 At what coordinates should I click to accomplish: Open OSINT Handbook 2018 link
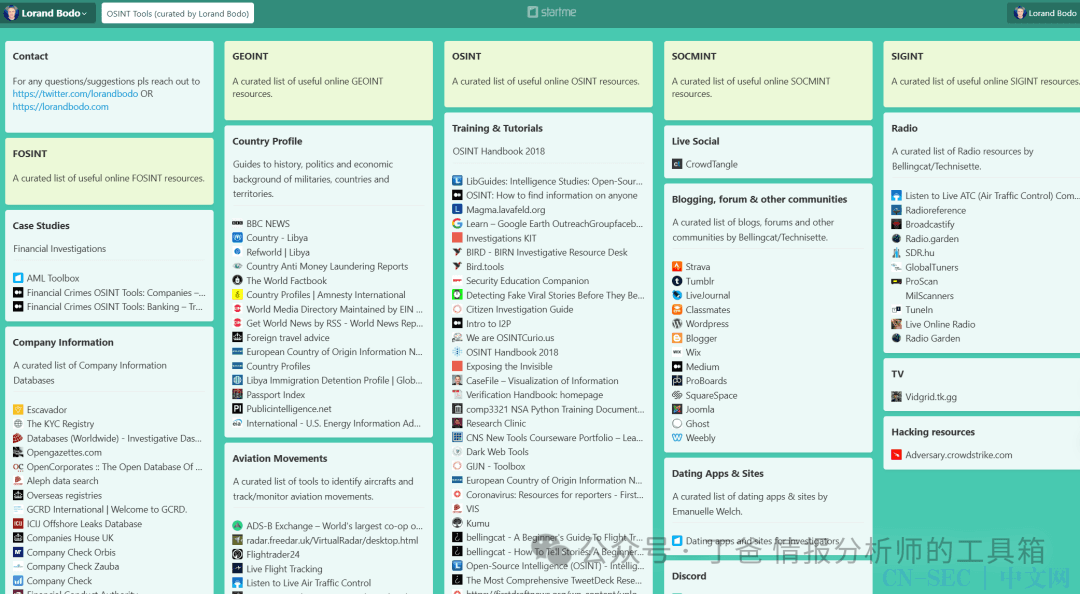tap(512, 352)
